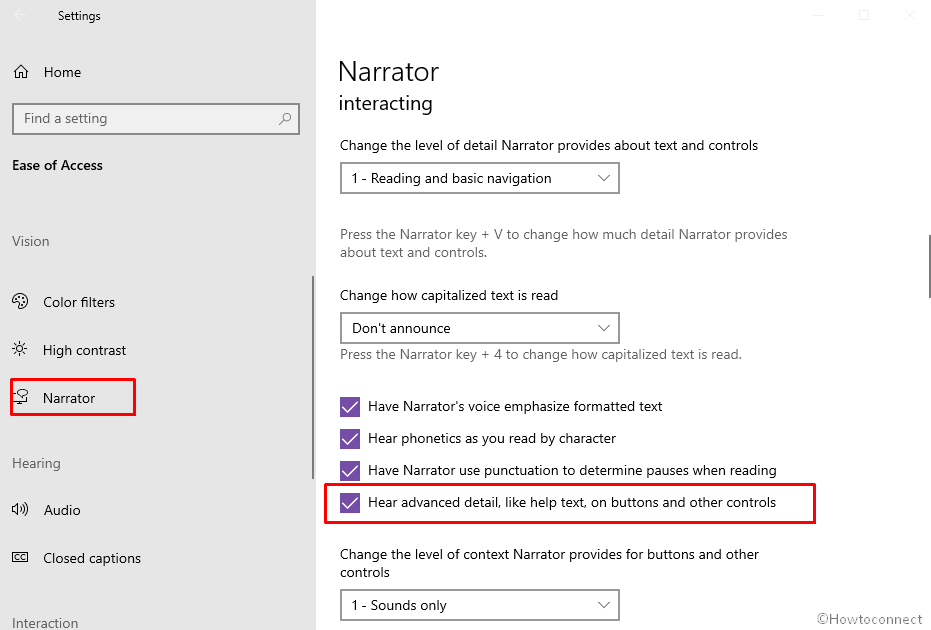This screenshot has height=630, width=931.
Task: Minimize the Settings window
Action: 818,15
